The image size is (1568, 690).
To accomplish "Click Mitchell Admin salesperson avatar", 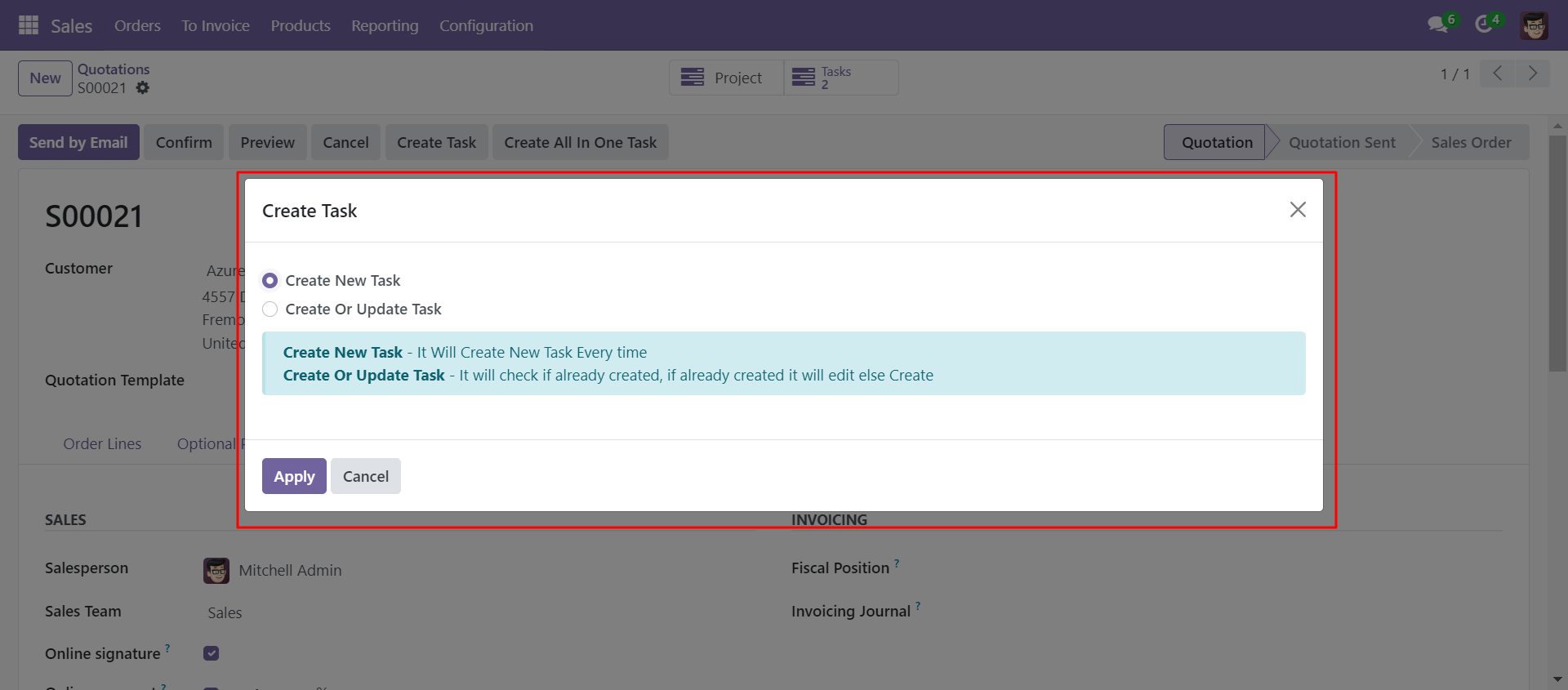I will 216,571.
